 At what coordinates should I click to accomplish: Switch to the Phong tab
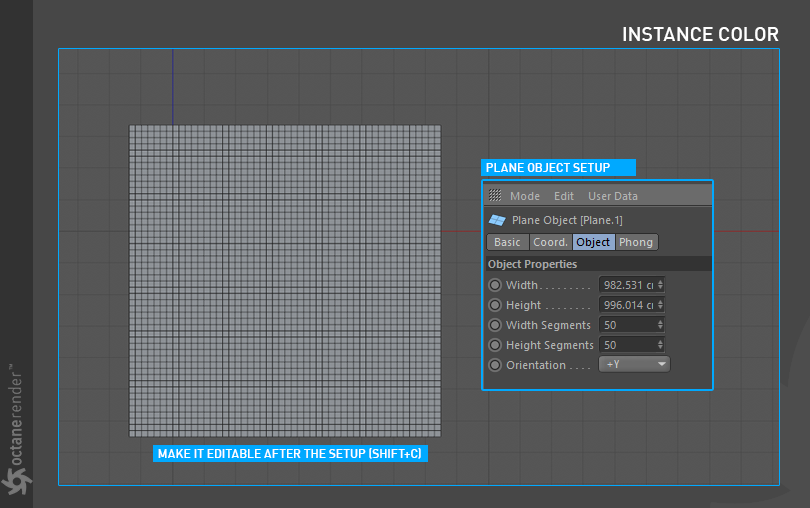636,243
